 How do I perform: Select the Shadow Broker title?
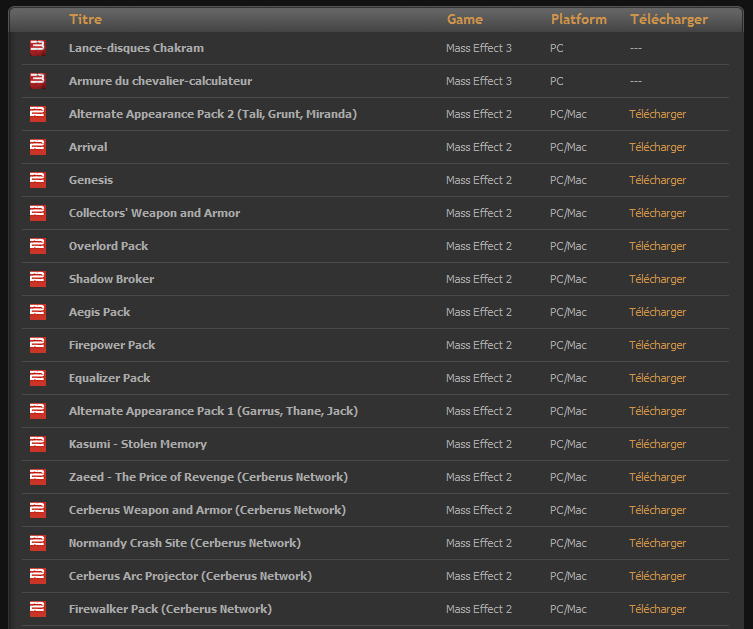tap(111, 279)
